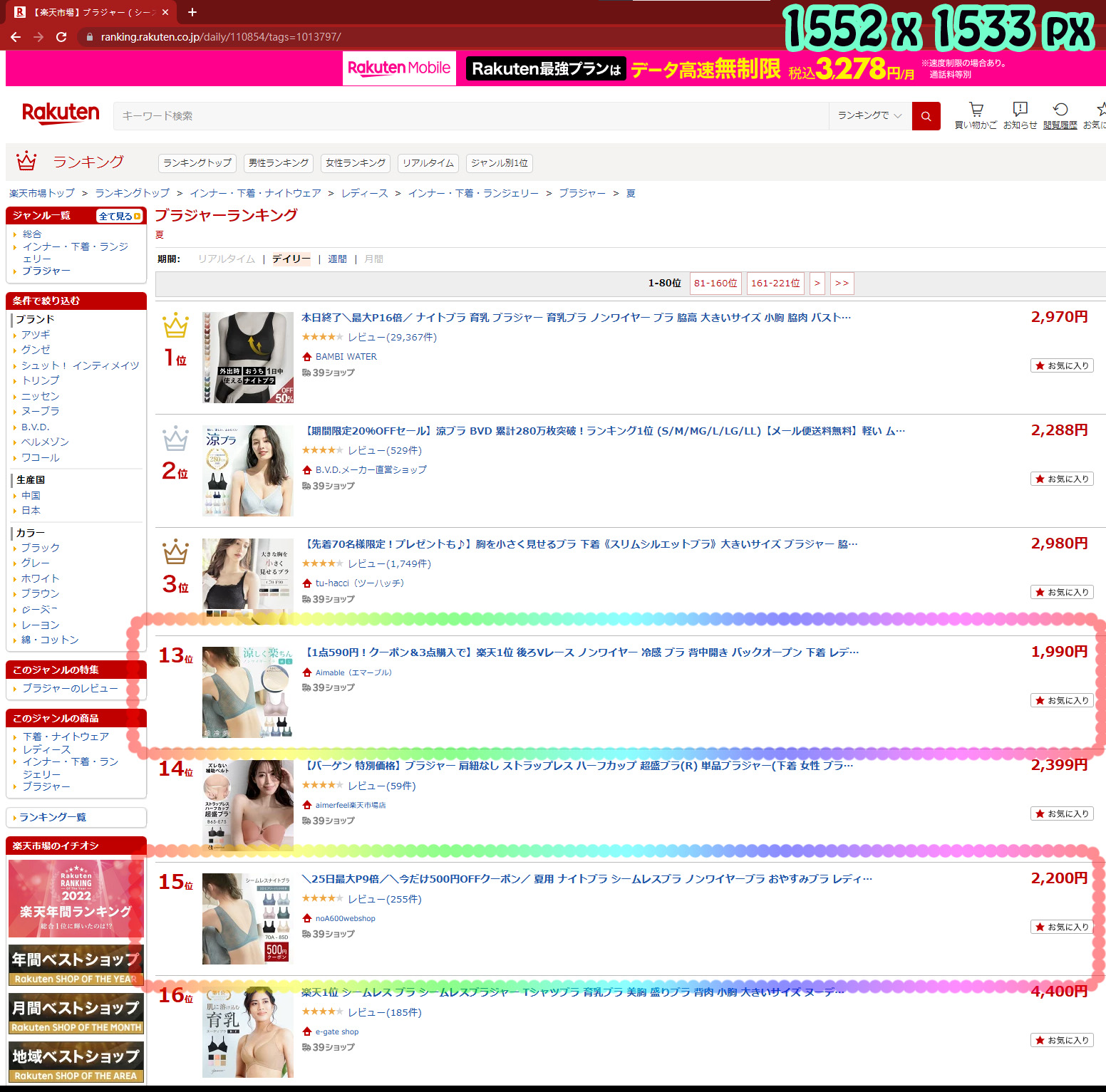
Task: Open reviews レビュー(29,367件)
Action: pos(392,338)
